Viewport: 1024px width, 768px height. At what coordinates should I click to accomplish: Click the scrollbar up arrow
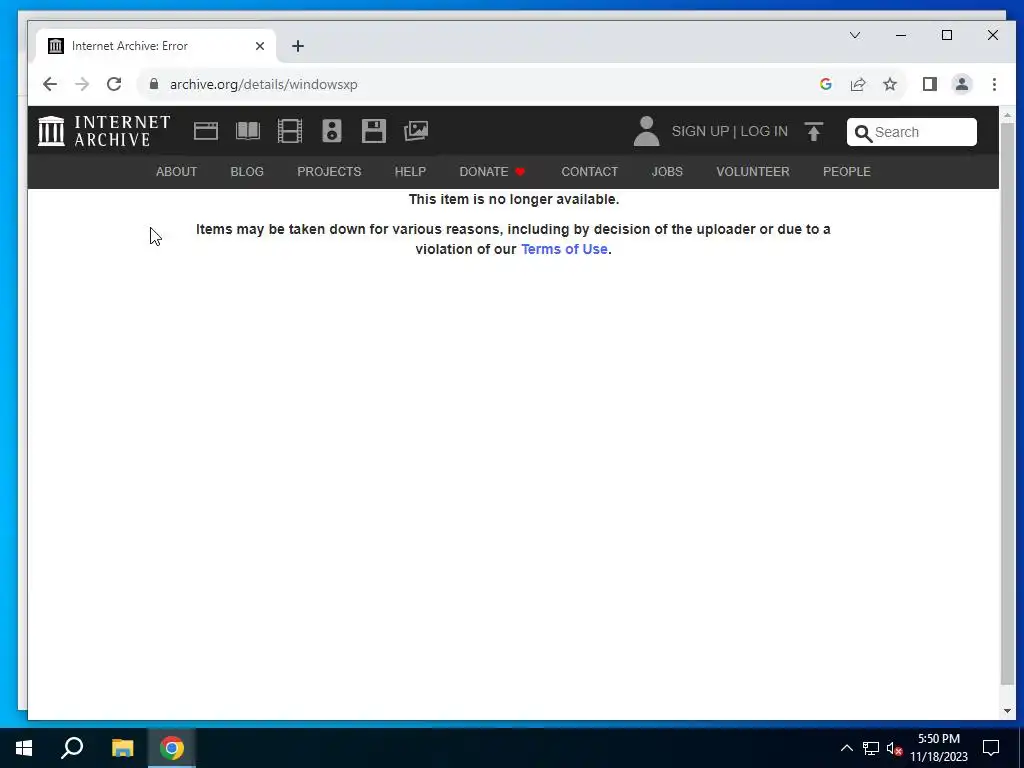pos(1007,115)
